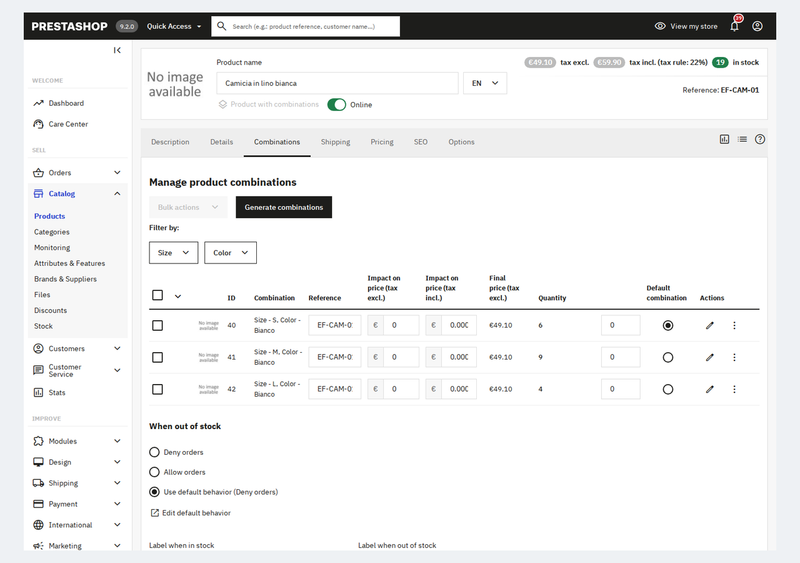Open the Size filter dropdown
Viewport: 800px width, 563px height.
click(x=173, y=253)
